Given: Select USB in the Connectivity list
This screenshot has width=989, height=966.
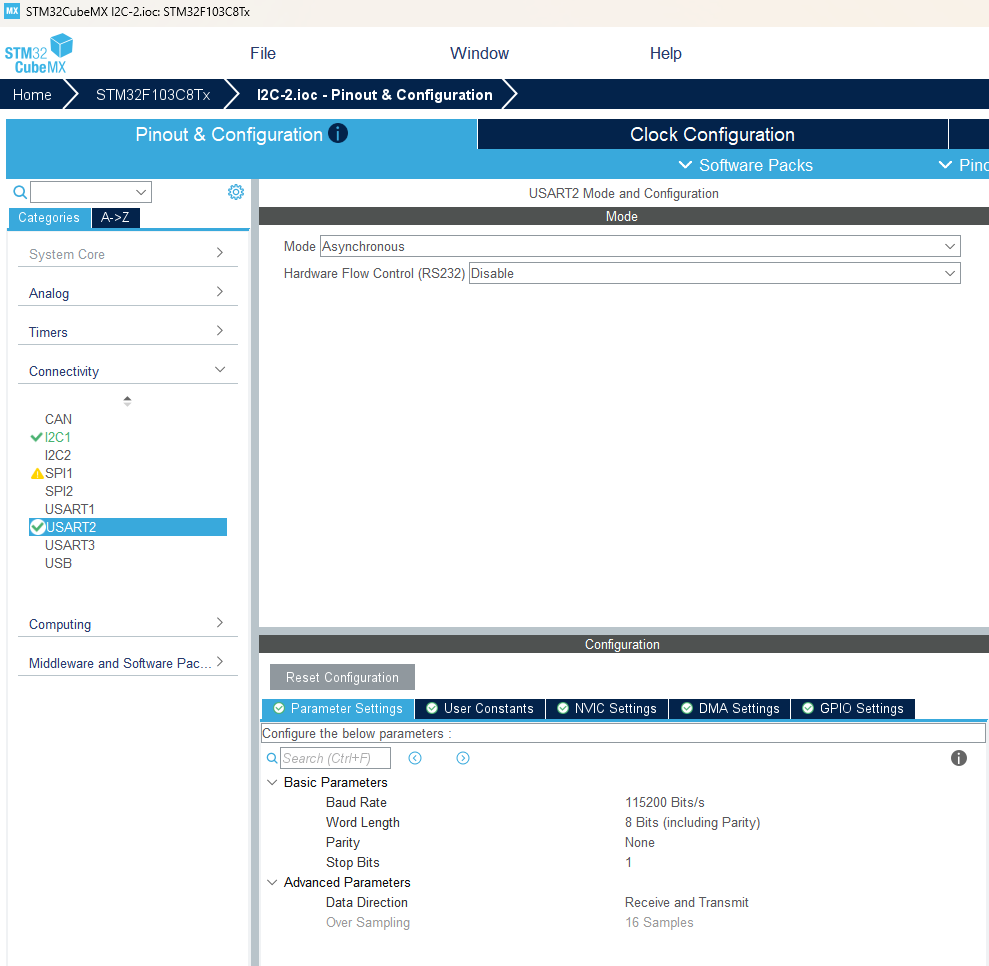Looking at the screenshot, I should 58,563.
